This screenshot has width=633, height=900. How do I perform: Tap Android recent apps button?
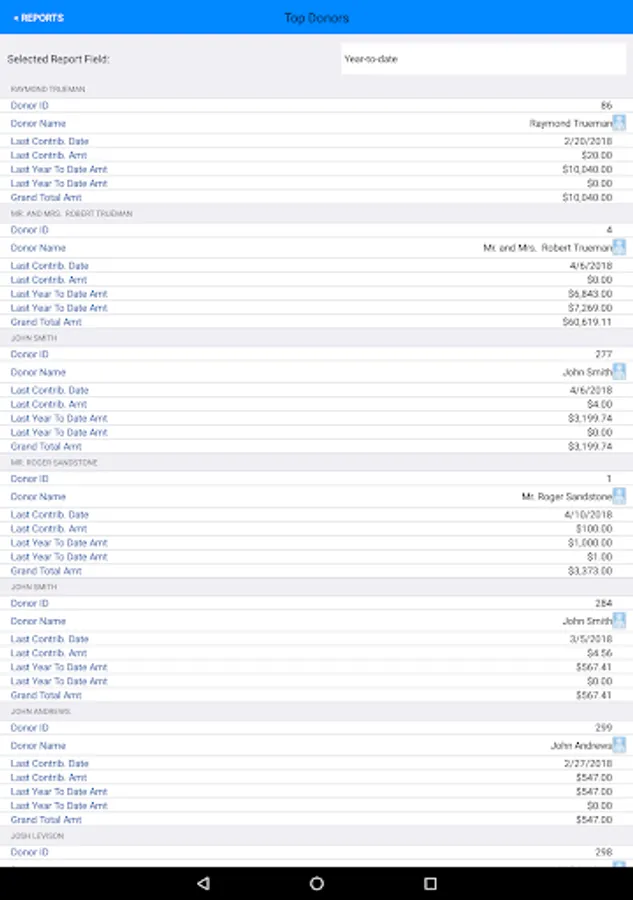(x=430, y=883)
